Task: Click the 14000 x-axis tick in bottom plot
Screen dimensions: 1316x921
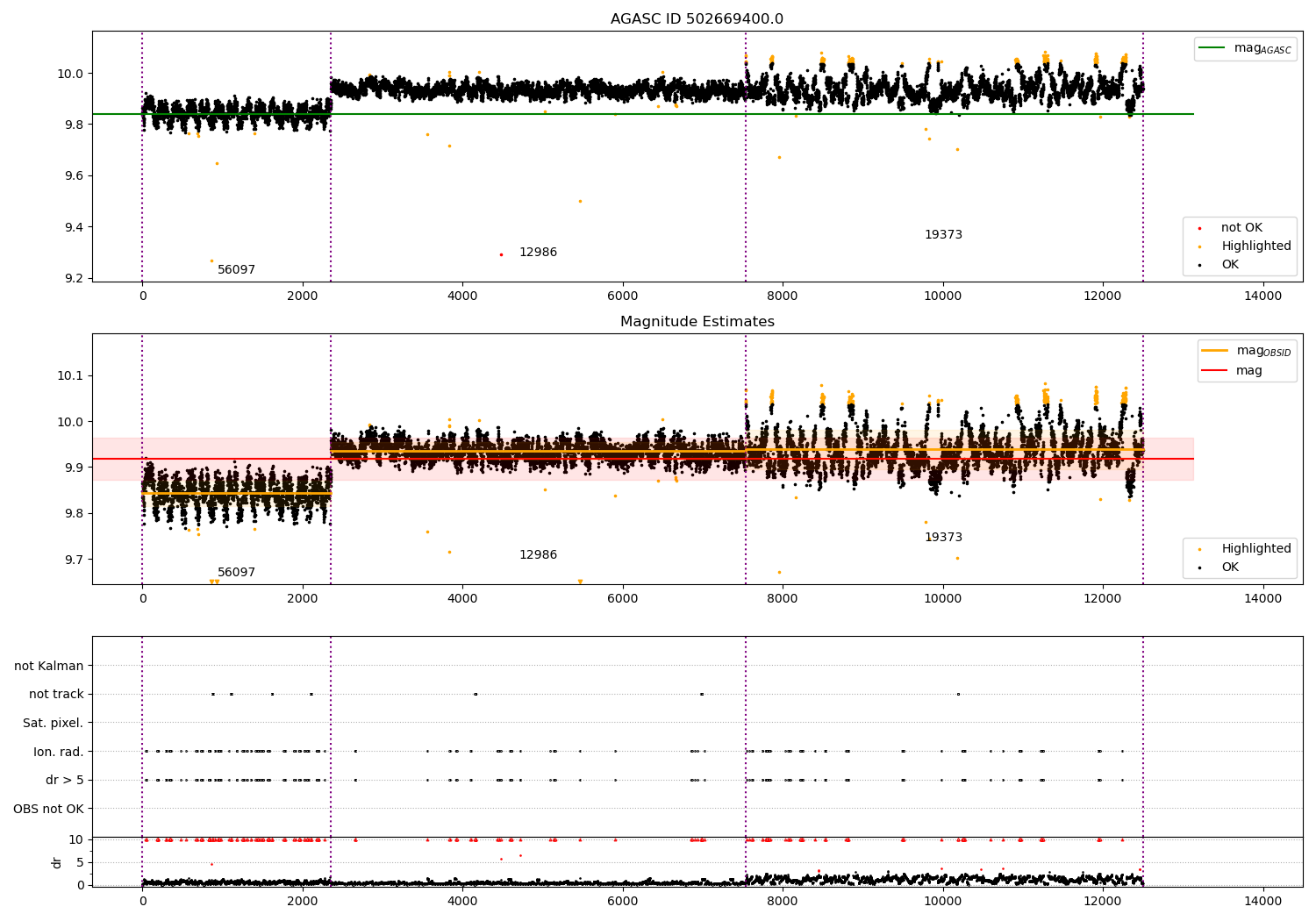Action: point(1263,901)
